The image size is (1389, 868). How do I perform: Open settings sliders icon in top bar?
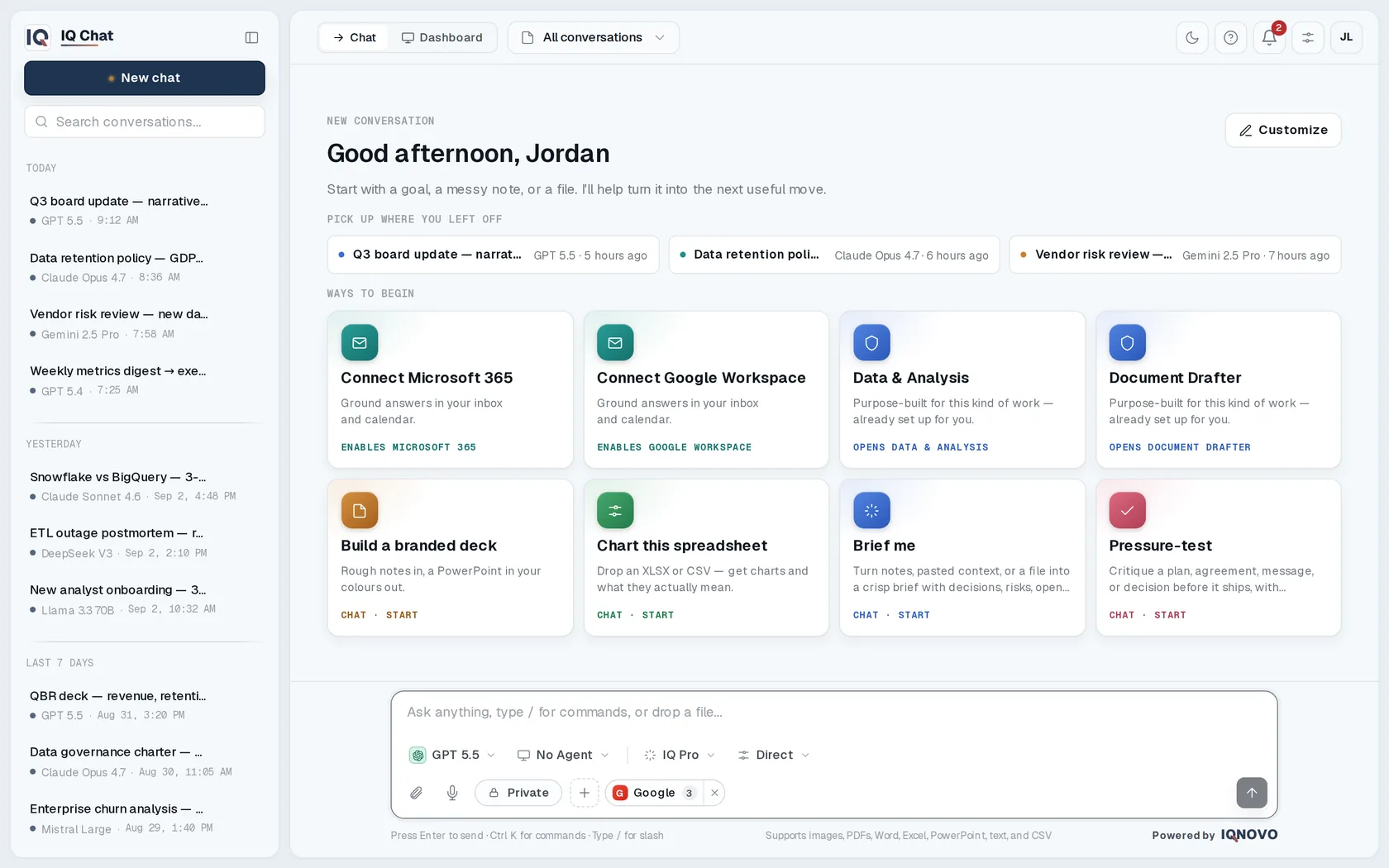(1308, 37)
